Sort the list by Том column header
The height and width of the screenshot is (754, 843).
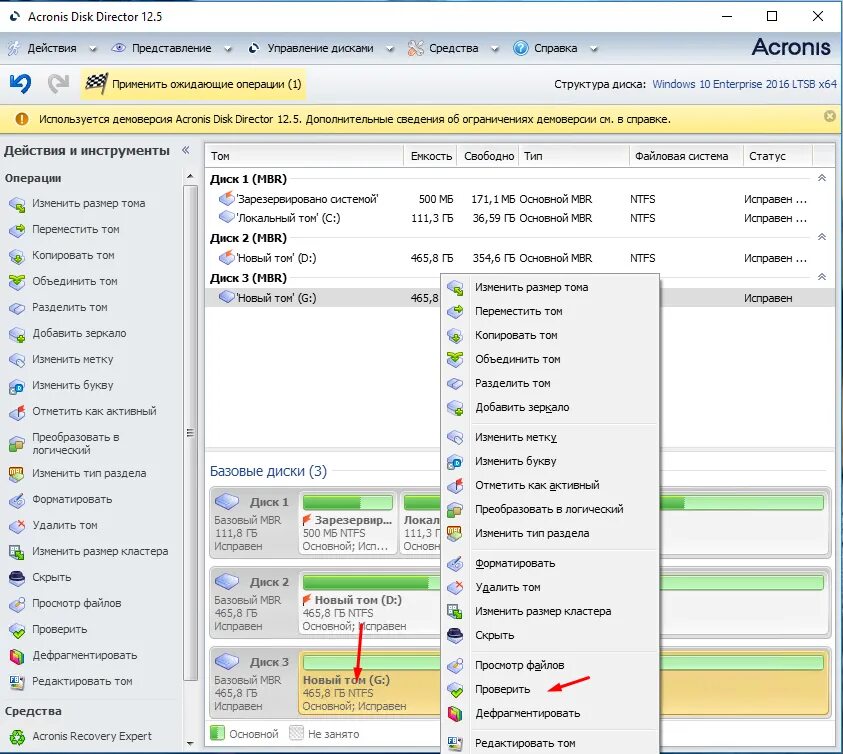(304, 156)
